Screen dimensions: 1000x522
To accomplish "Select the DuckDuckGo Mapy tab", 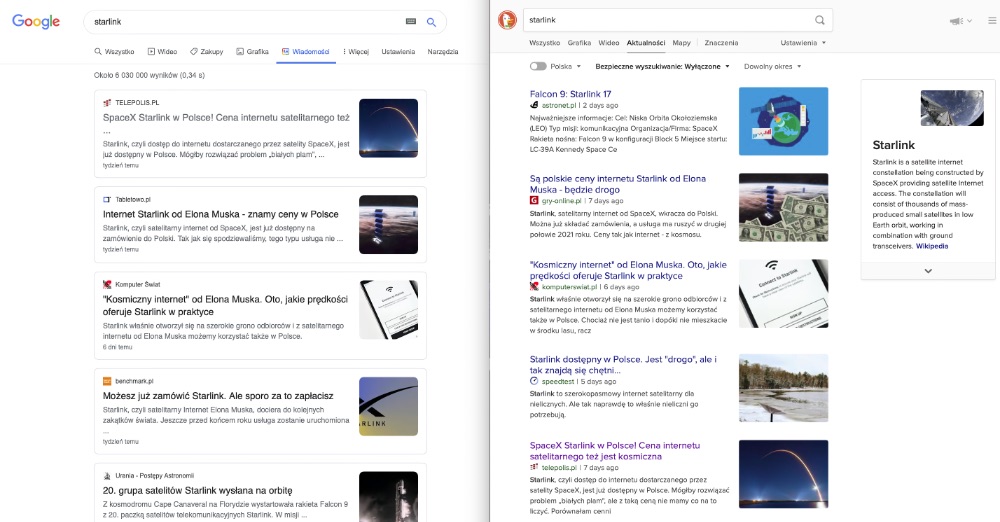I will (681, 43).
